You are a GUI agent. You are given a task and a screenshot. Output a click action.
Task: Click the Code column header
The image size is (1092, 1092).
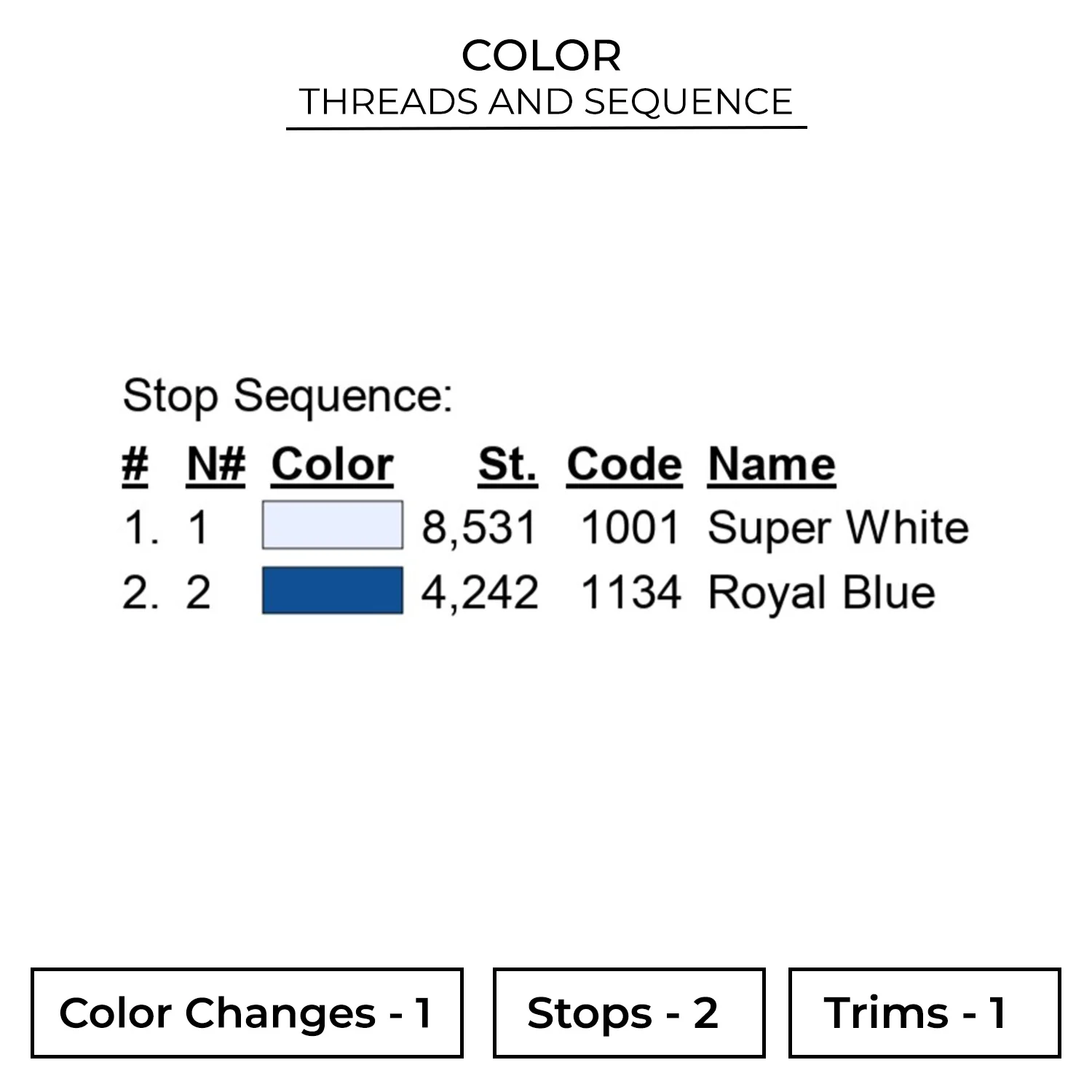pos(625,464)
